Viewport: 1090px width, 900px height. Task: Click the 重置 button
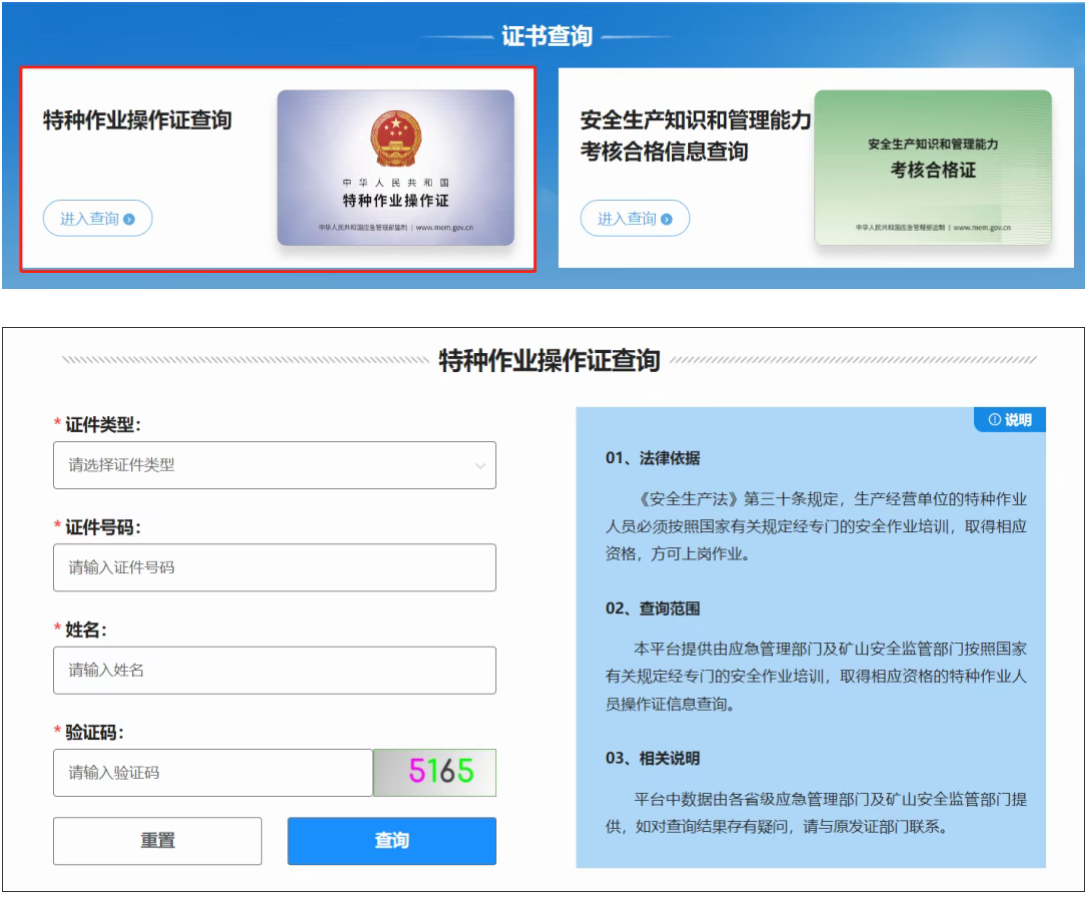pyautogui.click(x=157, y=841)
